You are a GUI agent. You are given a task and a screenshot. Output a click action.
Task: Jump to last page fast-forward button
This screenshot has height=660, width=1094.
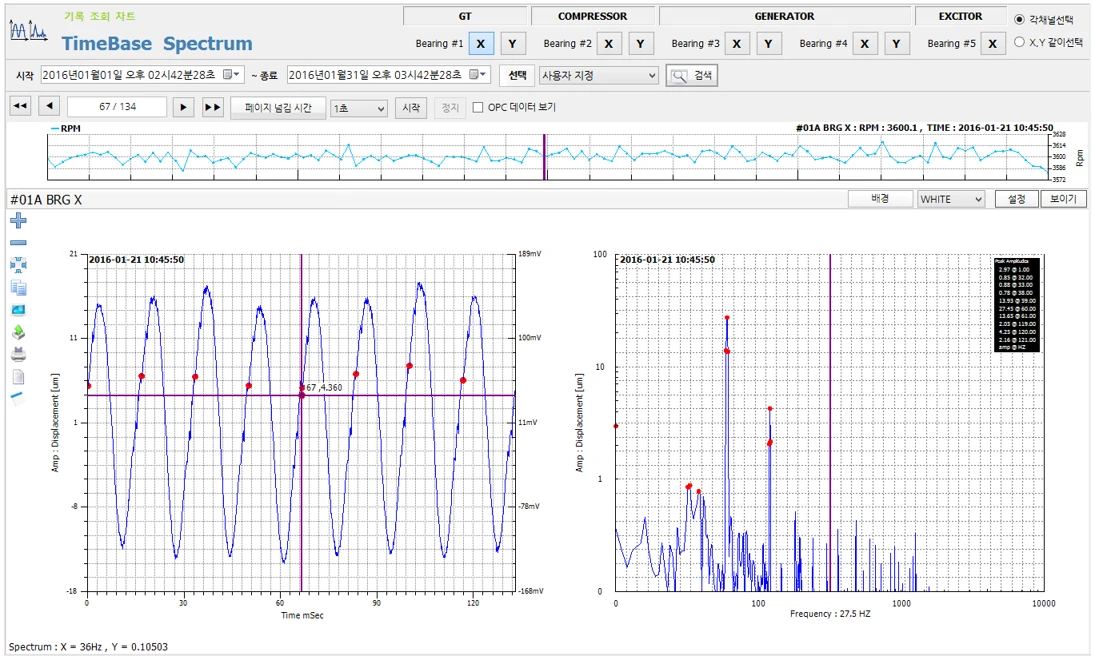pyautogui.click(x=212, y=107)
